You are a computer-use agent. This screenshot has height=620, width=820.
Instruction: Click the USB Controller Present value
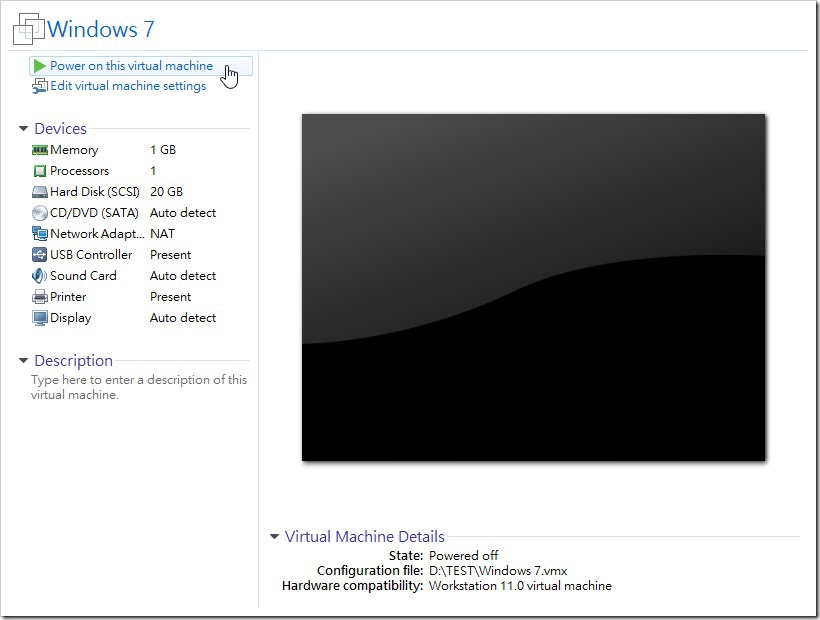click(x=170, y=255)
